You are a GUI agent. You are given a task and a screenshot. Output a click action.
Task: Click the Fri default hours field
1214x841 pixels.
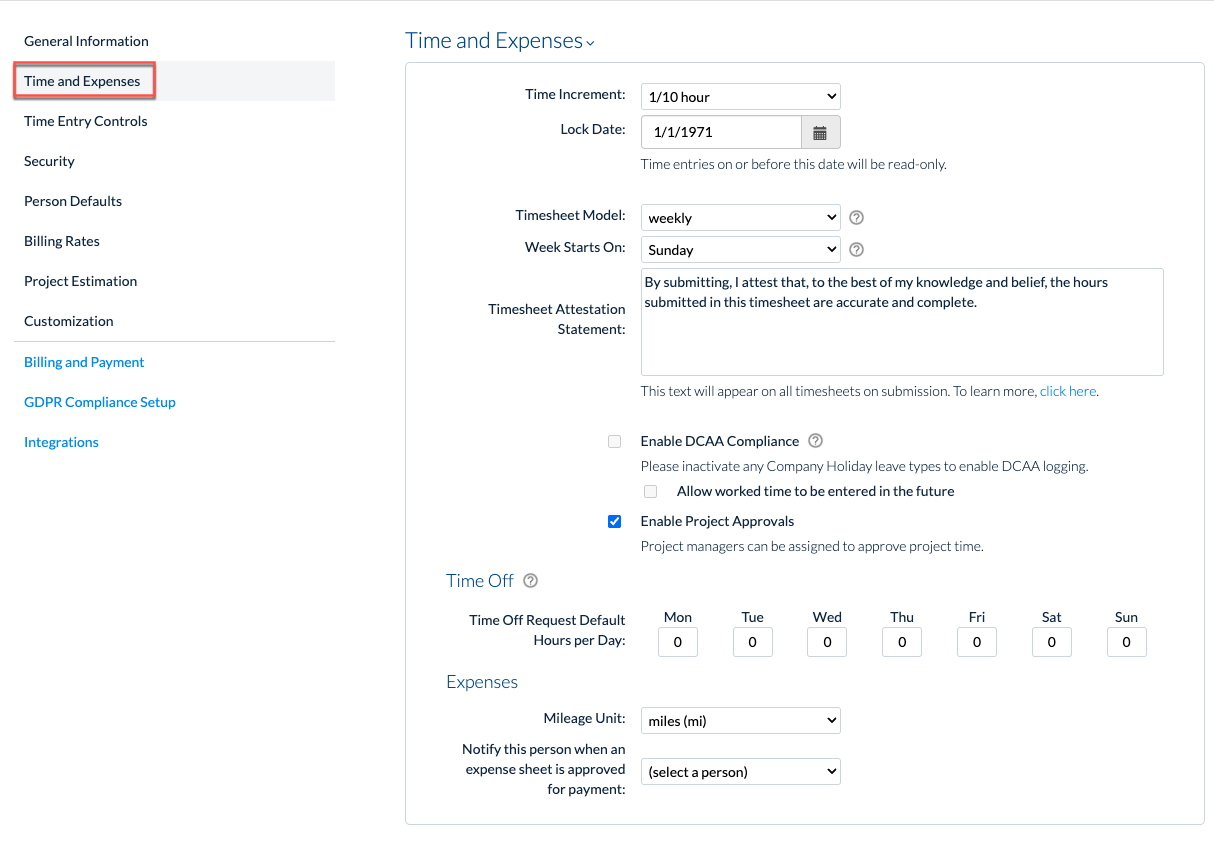(977, 642)
